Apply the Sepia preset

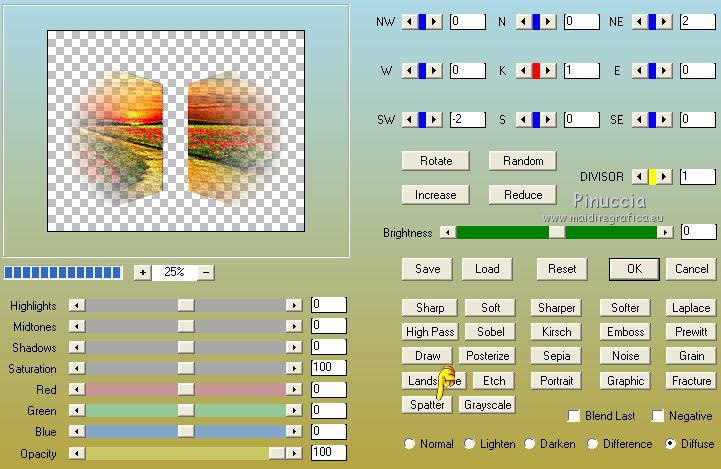[x=556, y=356]
